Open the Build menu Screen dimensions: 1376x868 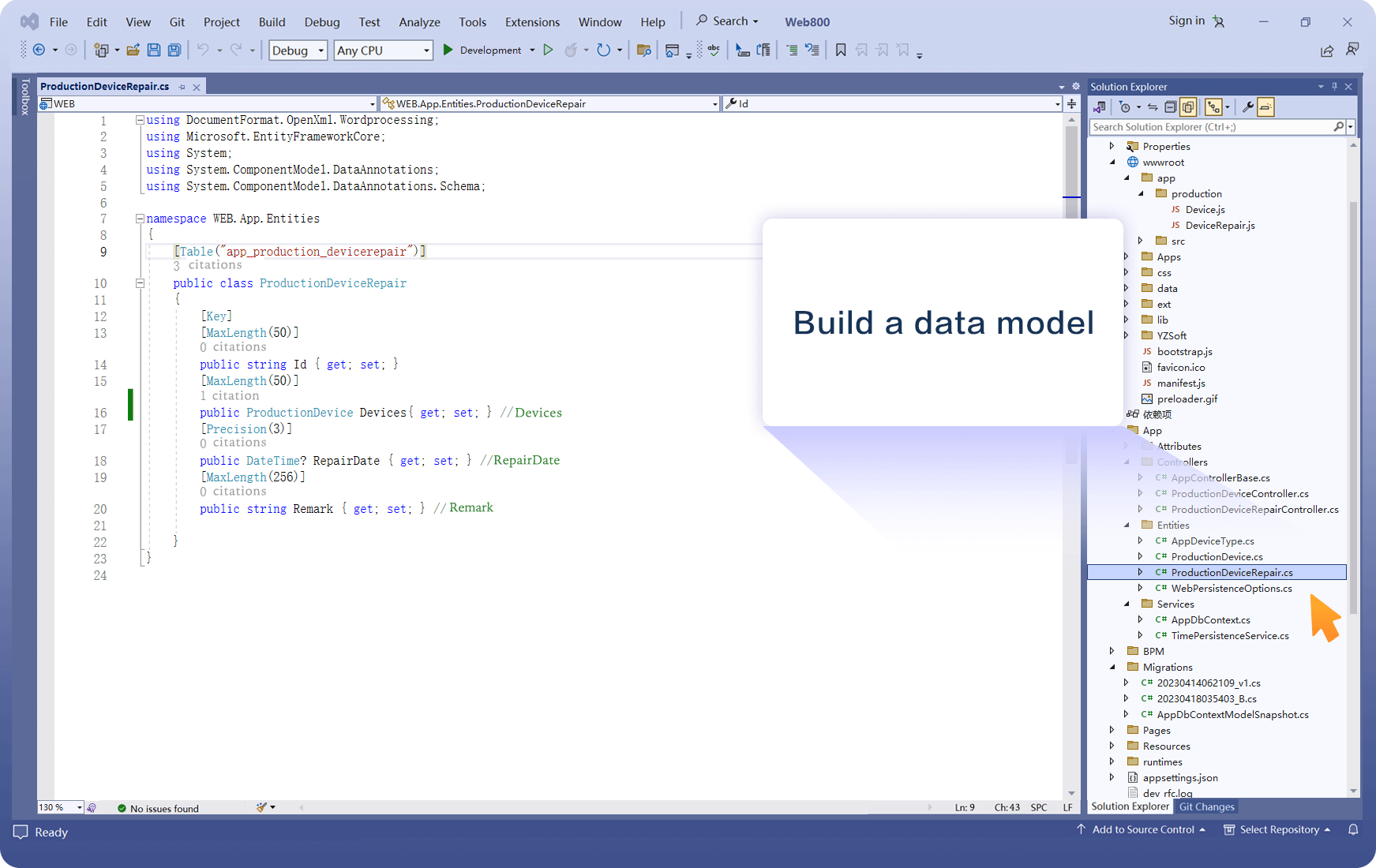tap(272, 22)
